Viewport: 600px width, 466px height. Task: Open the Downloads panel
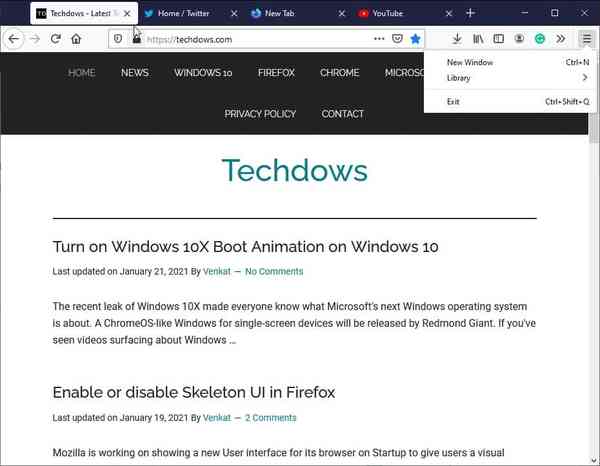click(x=457, y=39)
